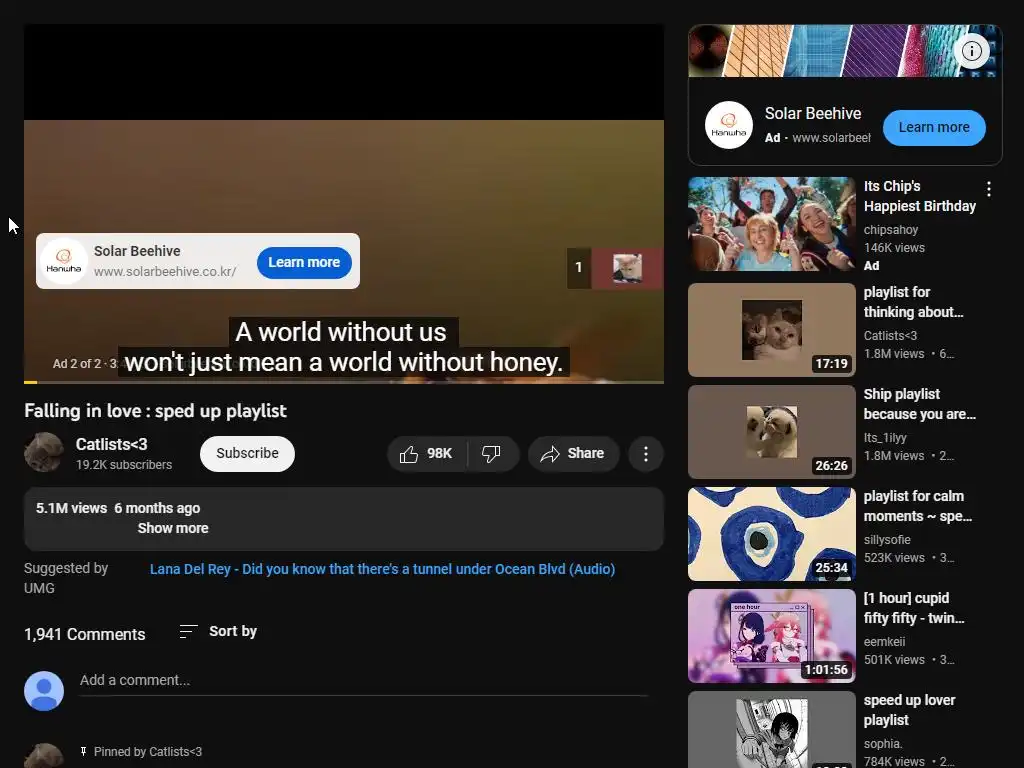This screenshot has height=768, width=1024.
Task: Click the sillysofie channel name
Action: tap(887, 539)
